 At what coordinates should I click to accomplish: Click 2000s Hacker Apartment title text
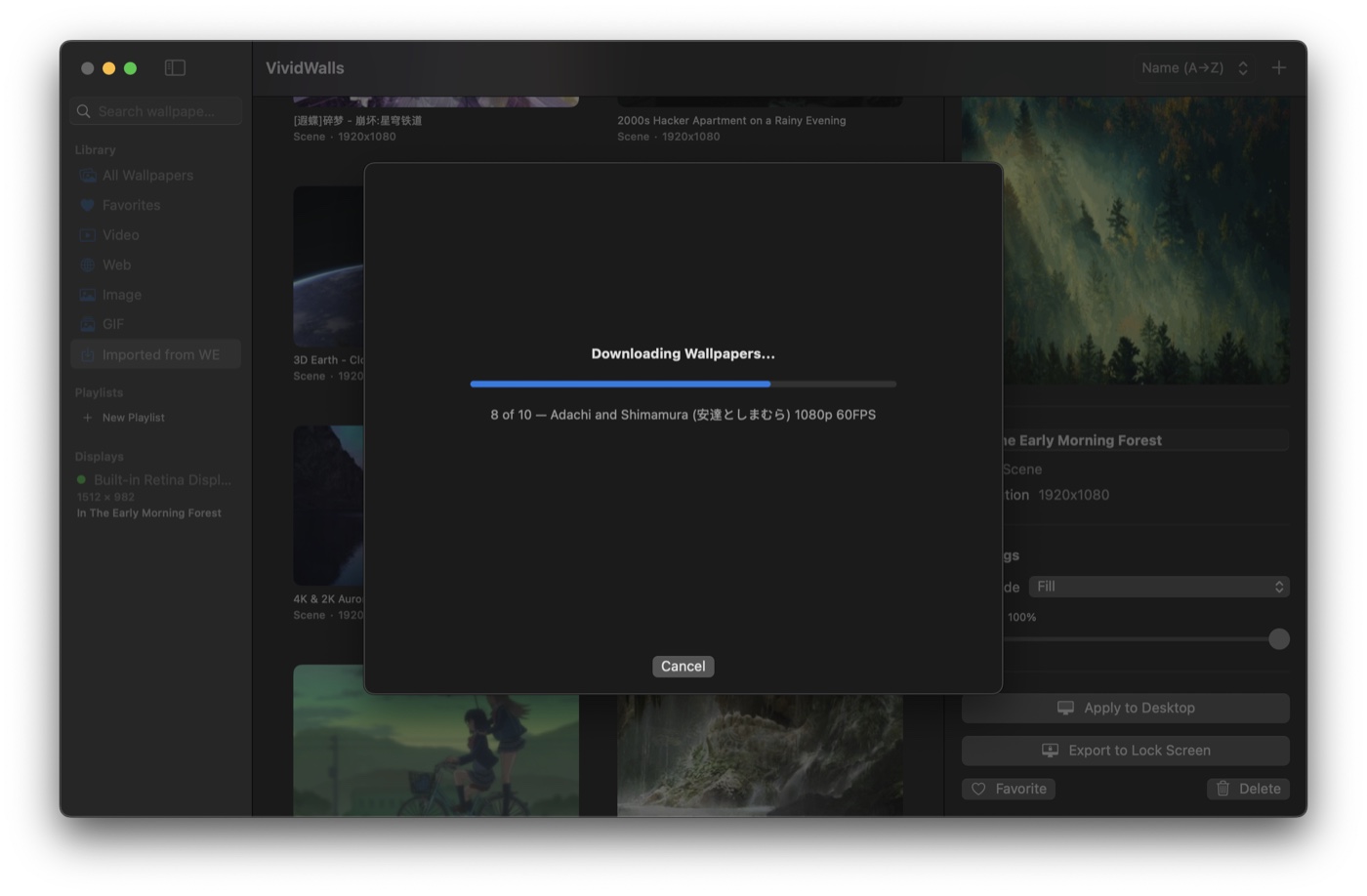point(731,121)
